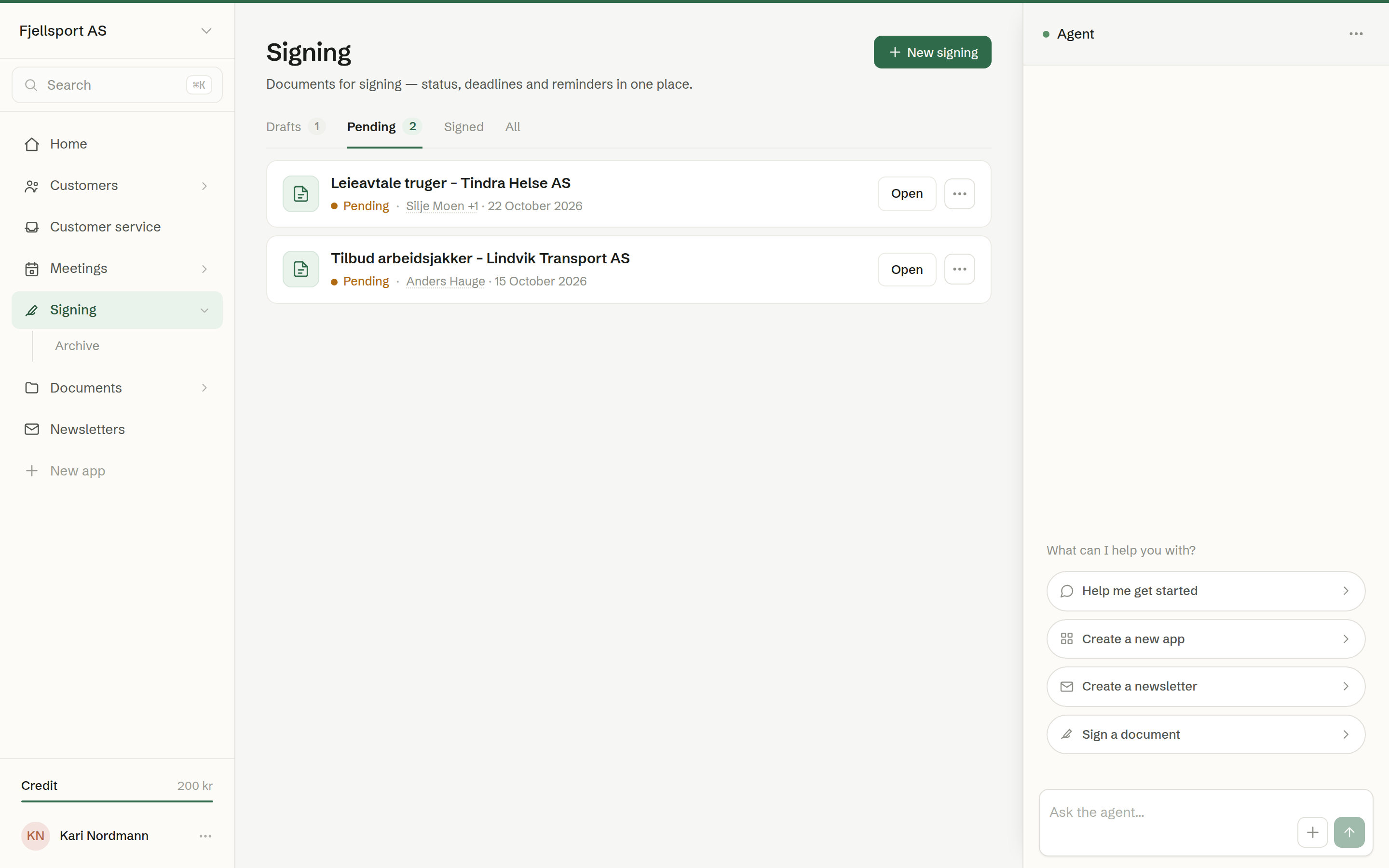The image size is (1389, 868).
Task: Click the Newsletters envelope icon
Action: point(31,429)
